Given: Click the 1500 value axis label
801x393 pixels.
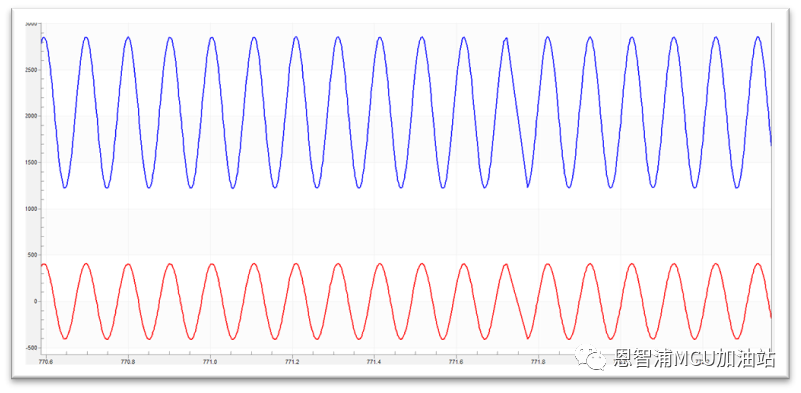Looking at the screenshot, I should pos(32,163).
